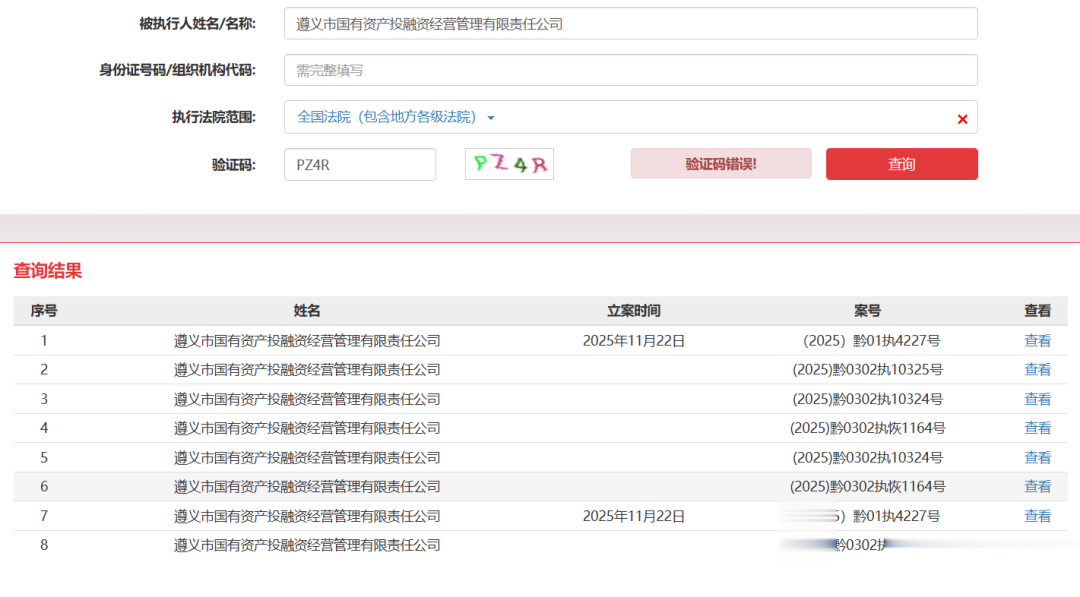Viewport: 1080px width, 597px height.
Task: Click the red 查询 search button
Action: click(x=902, y=164)
